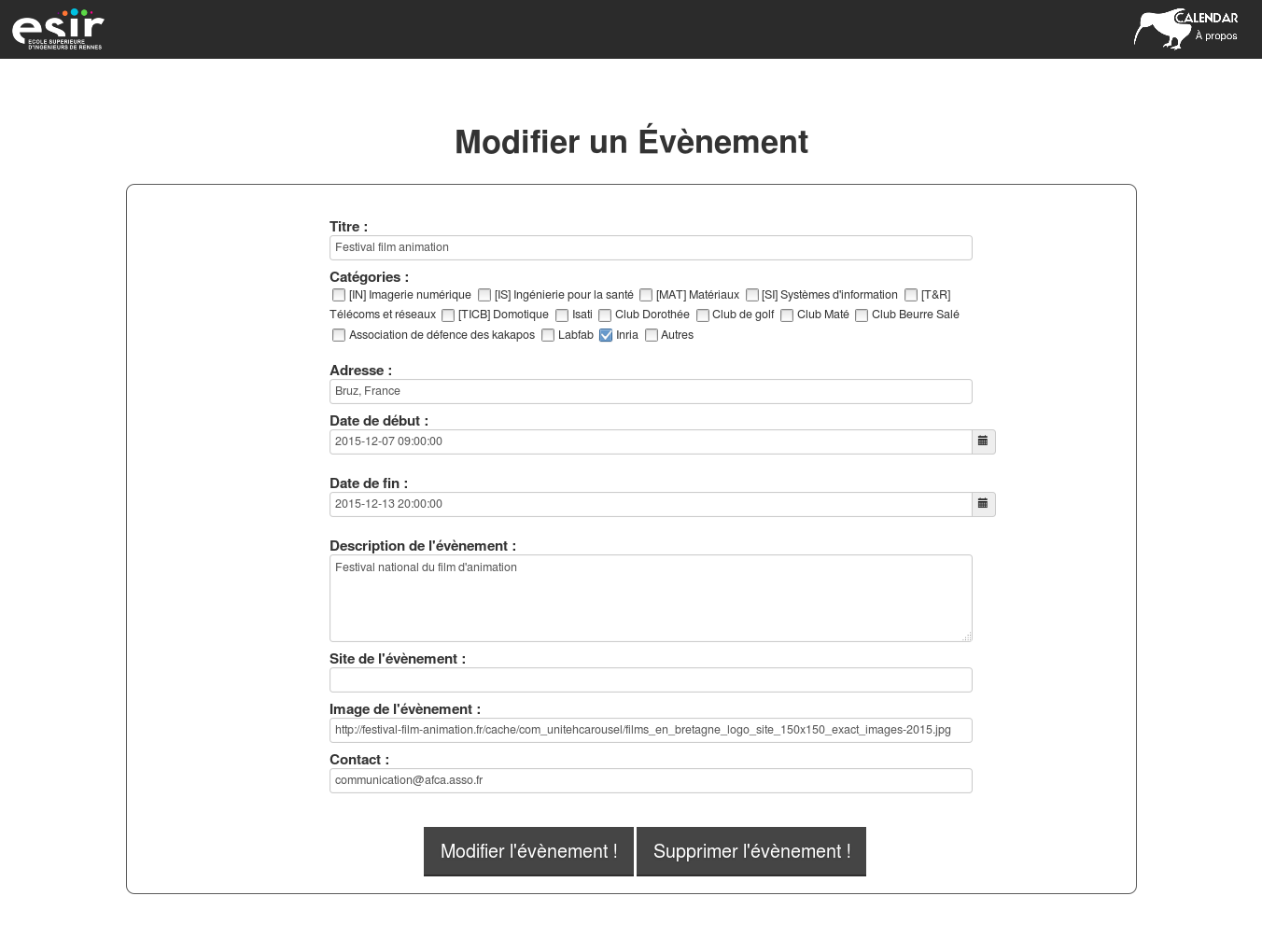Check Association de défence des kakapos
1262x952 pixels.
click(x=339, y=335)
